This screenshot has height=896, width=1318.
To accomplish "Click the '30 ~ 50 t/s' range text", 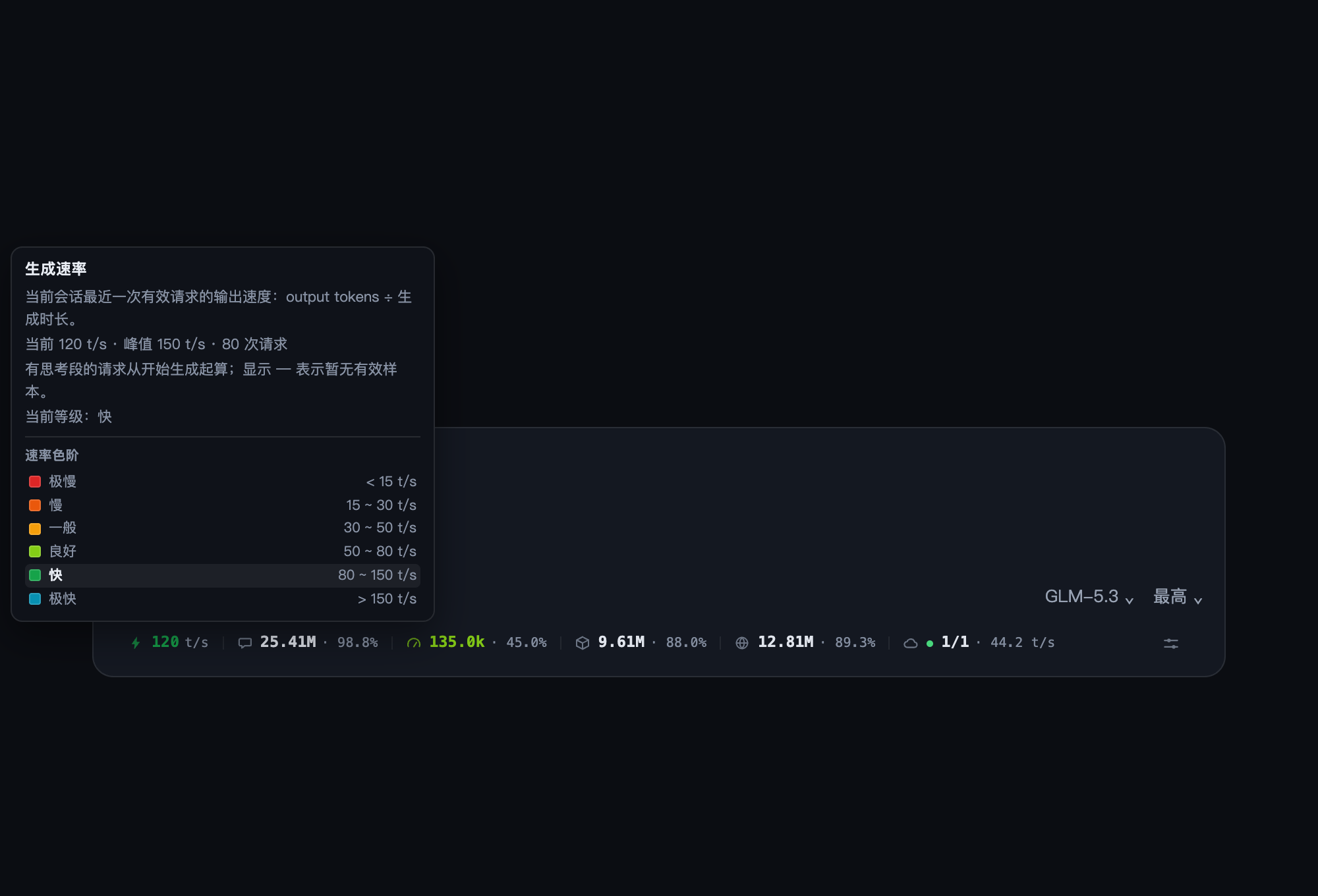I will pos(380,528).
